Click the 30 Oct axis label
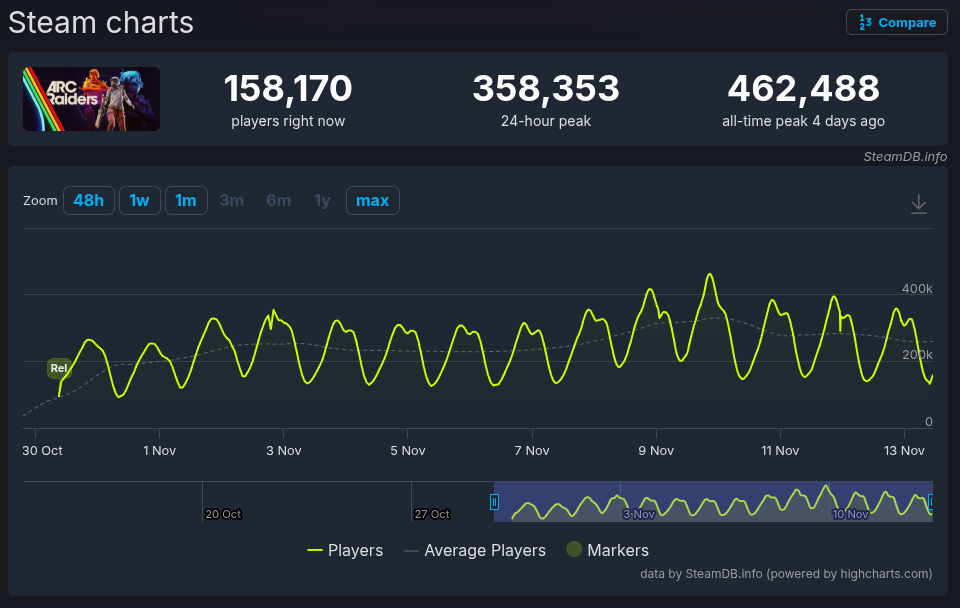 click(x=42, y=451)
